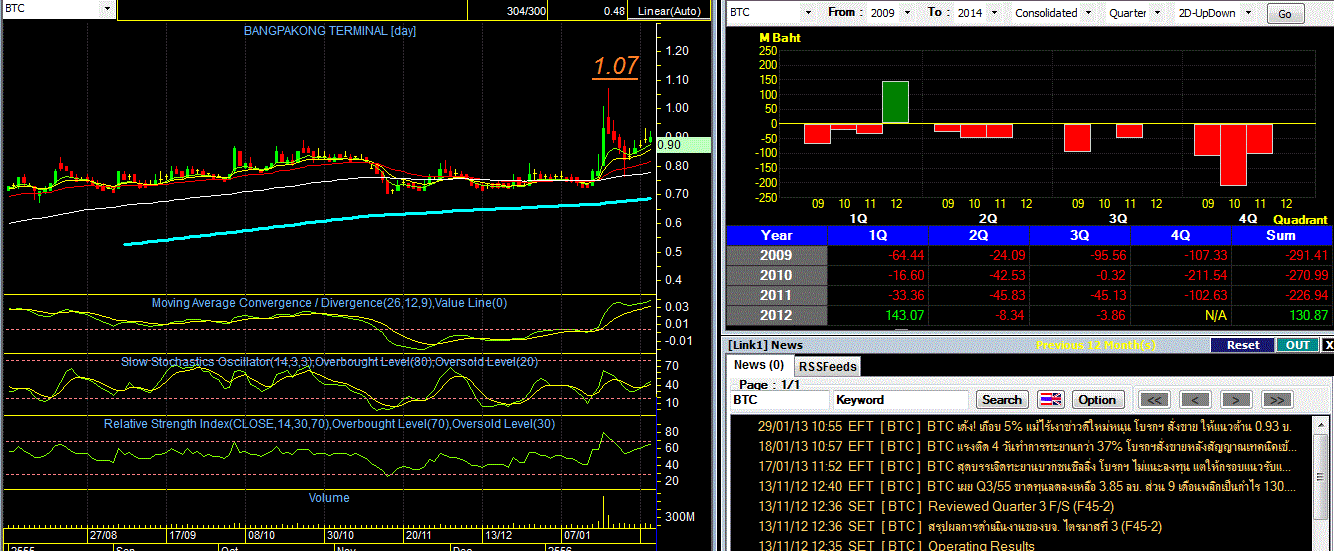Click the Volume panel label
This screenshot has height=551, width=1334.
[x=329, y=497]
